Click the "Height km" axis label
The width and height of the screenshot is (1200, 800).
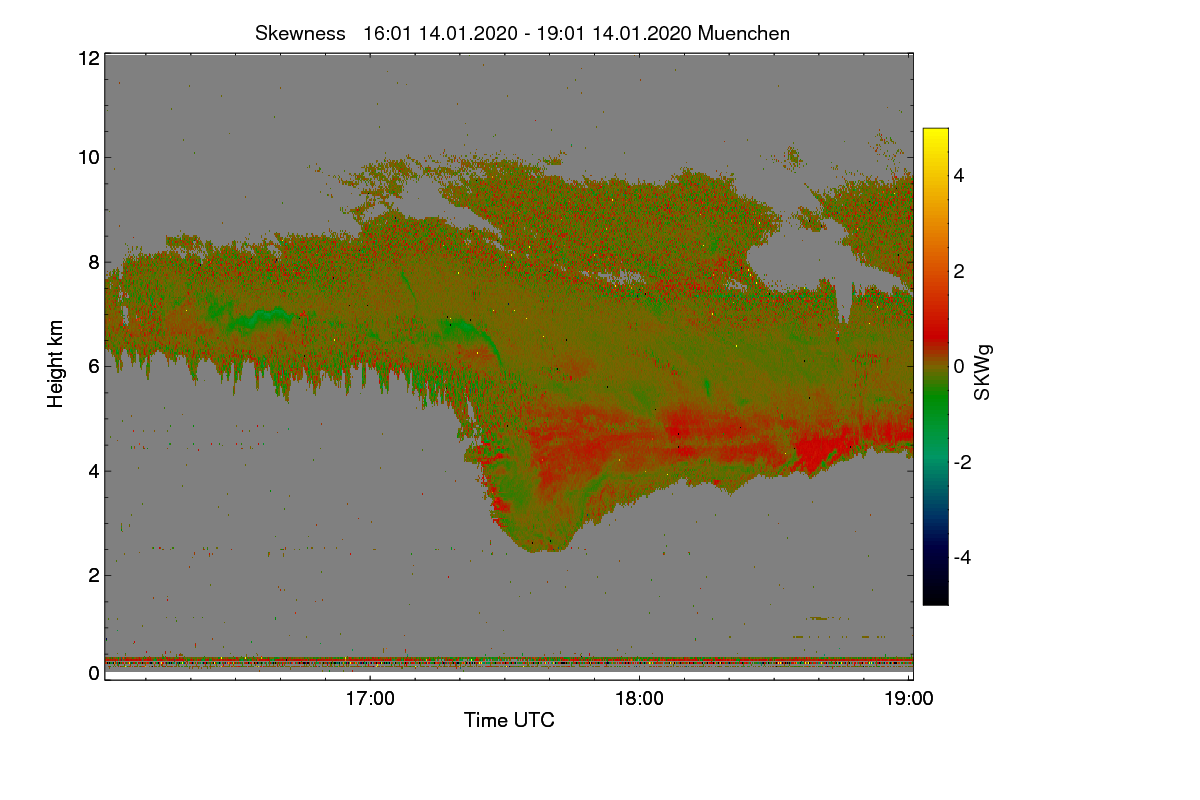pyautogui.click(x=56, y=363)
